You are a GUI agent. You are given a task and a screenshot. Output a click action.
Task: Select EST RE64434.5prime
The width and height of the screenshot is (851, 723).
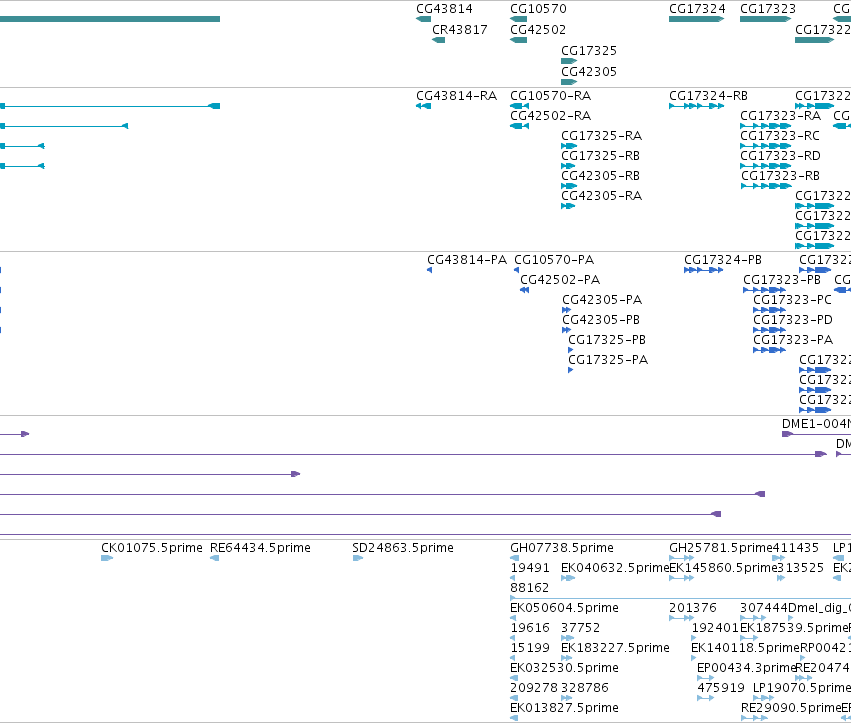coord(261,548)
